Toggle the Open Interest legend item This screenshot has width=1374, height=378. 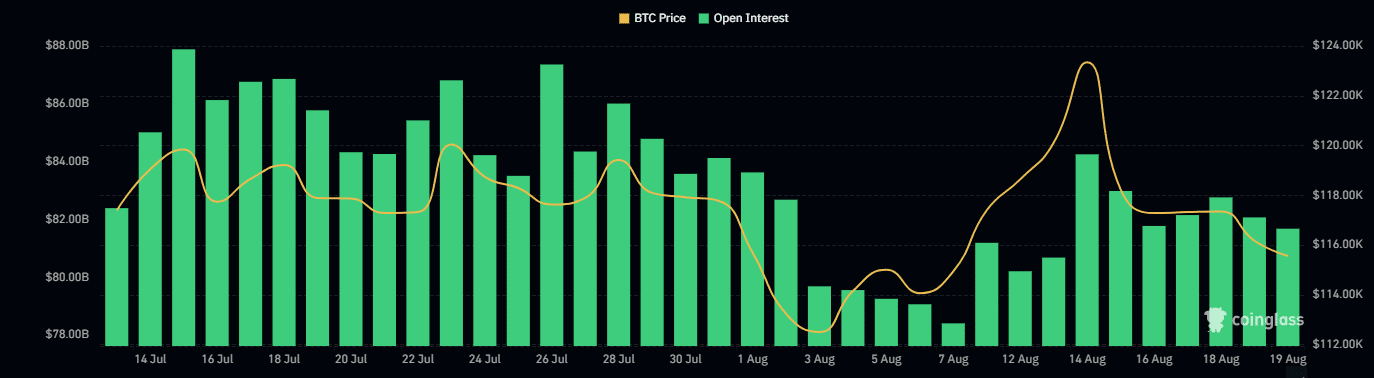(743, 18)
